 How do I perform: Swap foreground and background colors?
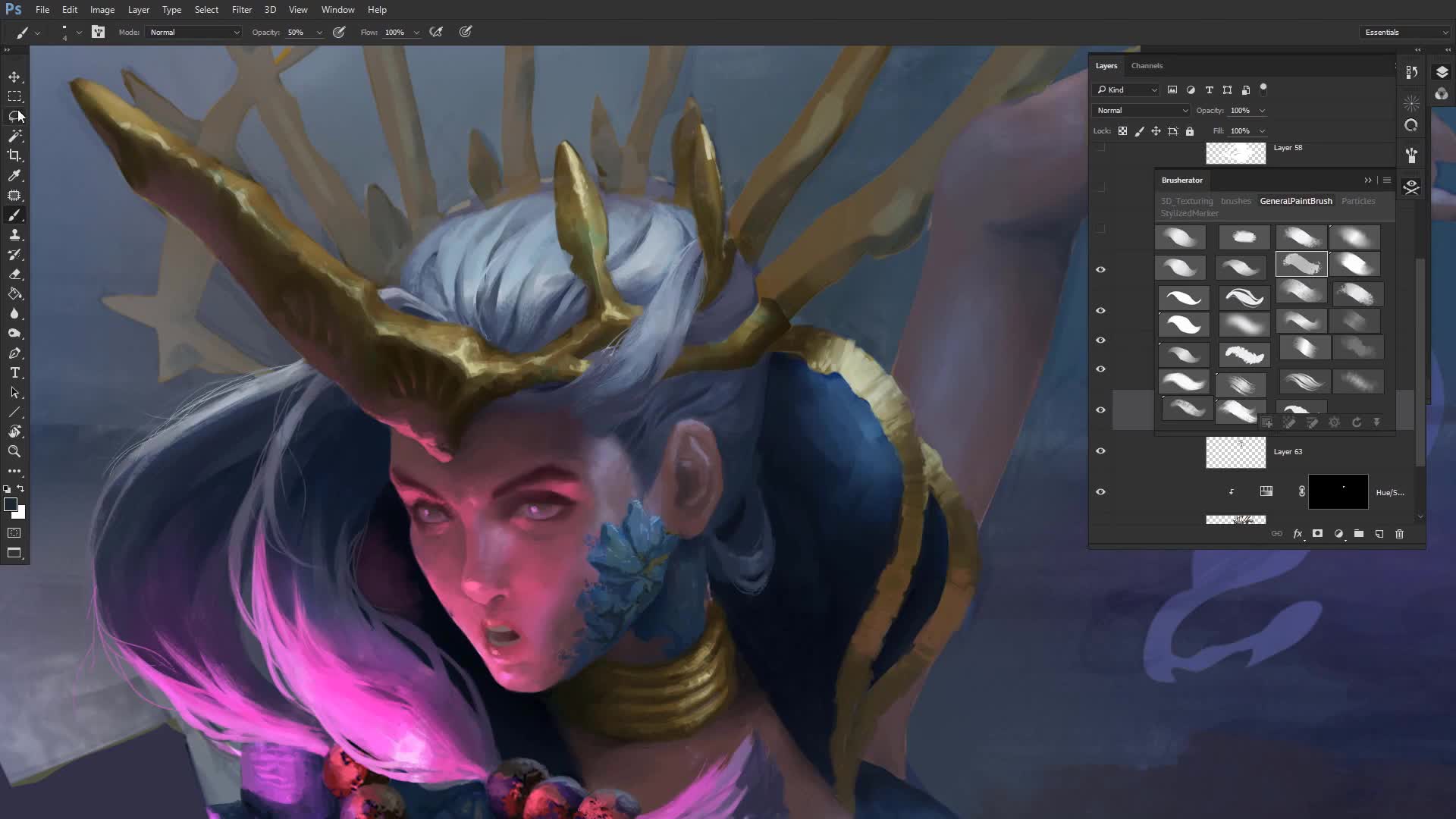(21, 489)
